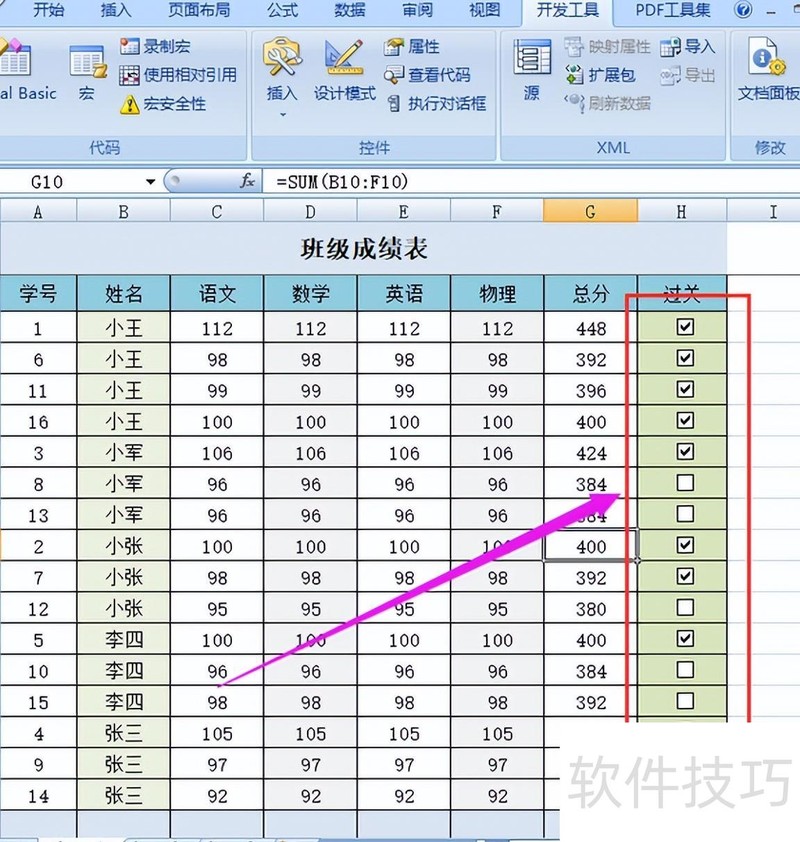The height and width of the screenshot is (842, 800).
Task: Switch to the 视图 tab
Action: coord(484,10)
